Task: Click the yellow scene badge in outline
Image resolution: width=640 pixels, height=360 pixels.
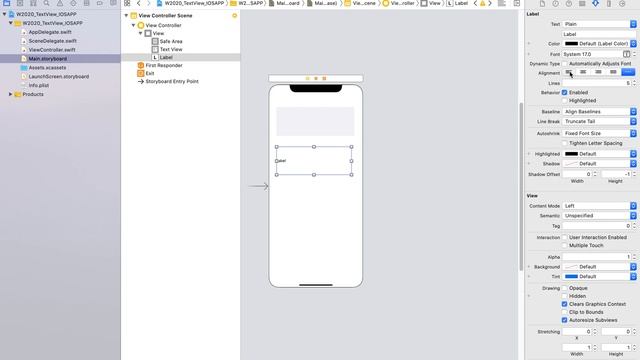Action: click(x=235, y=16)
